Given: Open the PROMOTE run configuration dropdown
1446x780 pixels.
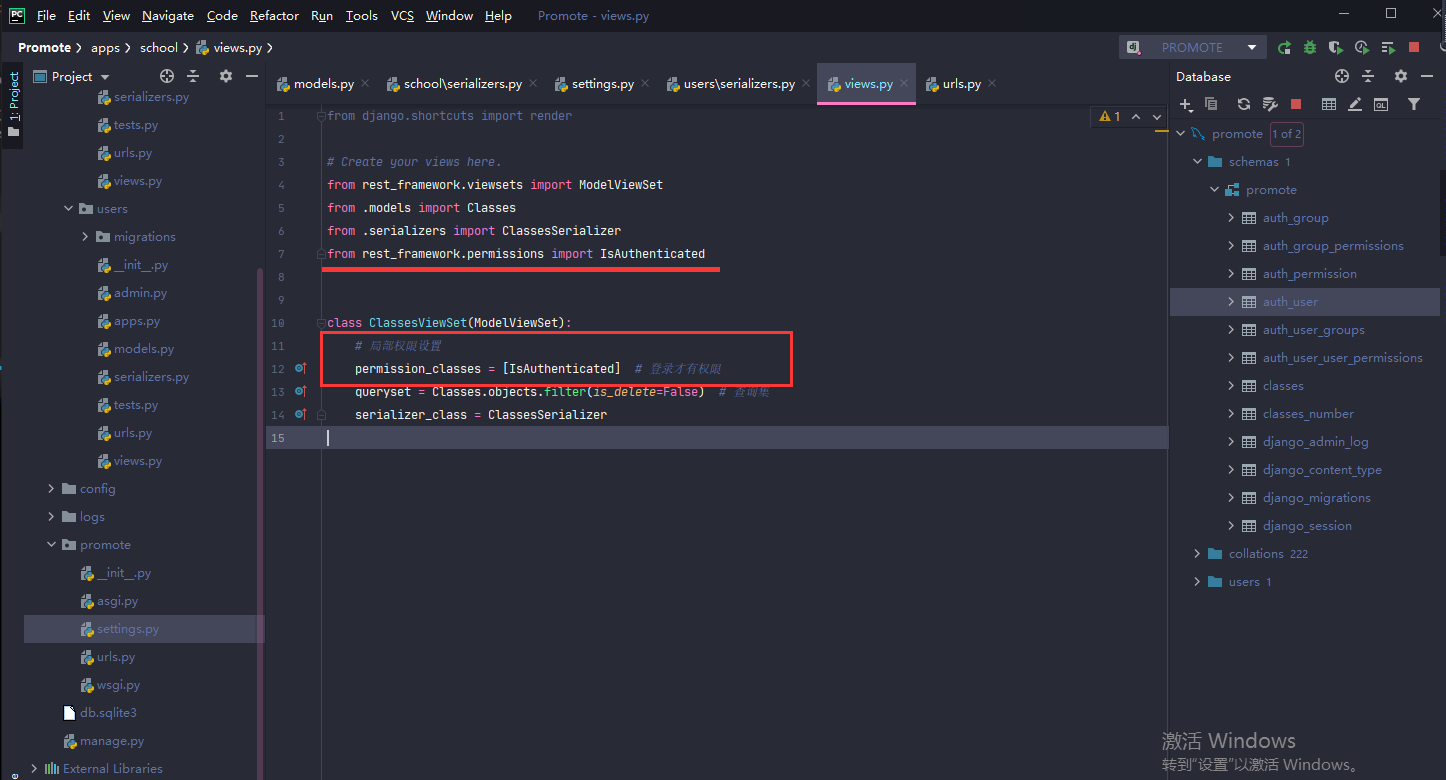Looking at the screenshot, I should tap(1192, 47).
